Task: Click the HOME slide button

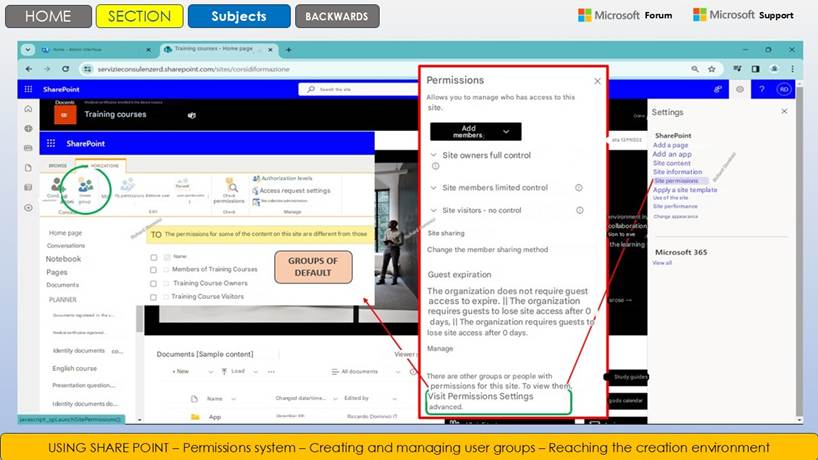Action: (x=48, y=16)
